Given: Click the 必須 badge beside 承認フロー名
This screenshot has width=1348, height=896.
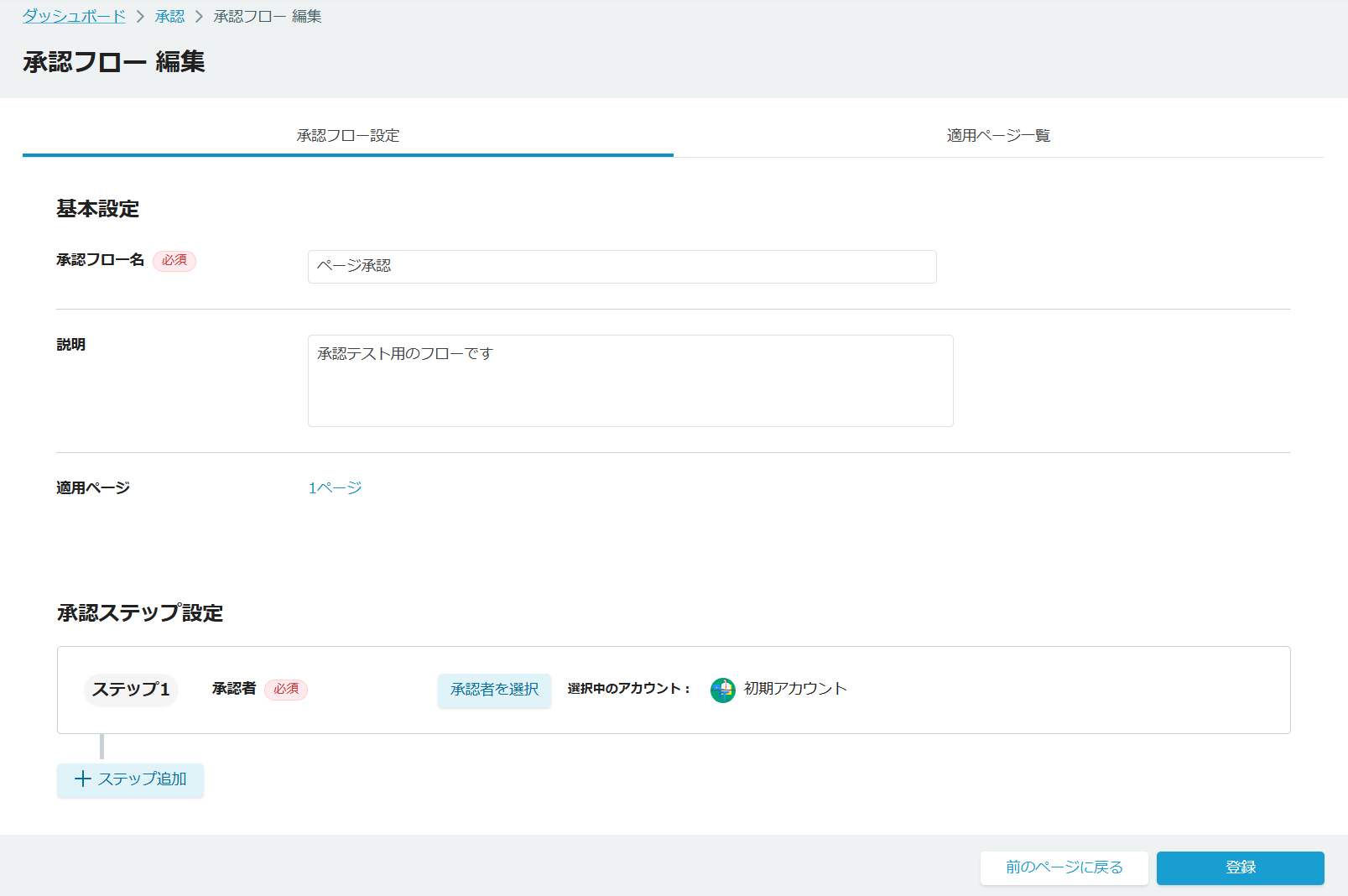Looking at the screenshot, I should (x=174, y=261).
